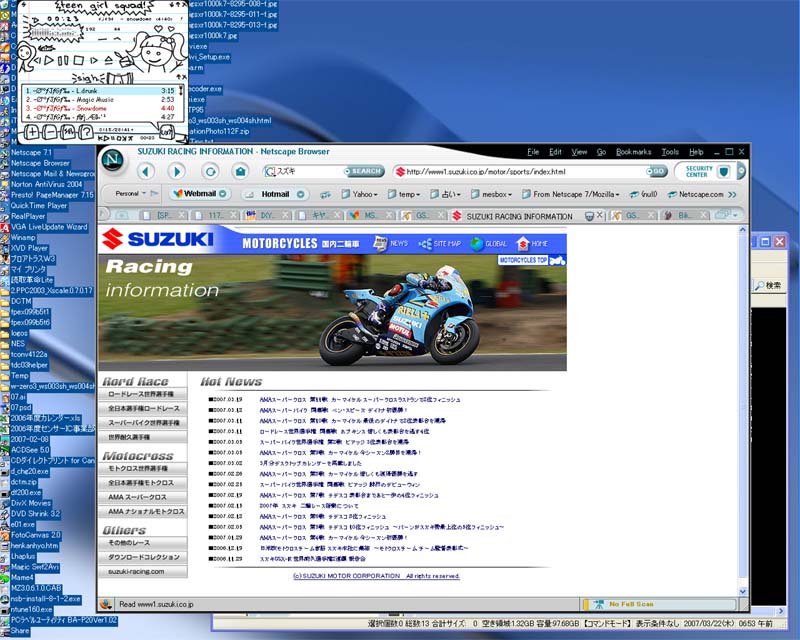Open the 2007.03.19 AMA news headline
This screenshot has width=800, height=640.
[x=360, y=400]
